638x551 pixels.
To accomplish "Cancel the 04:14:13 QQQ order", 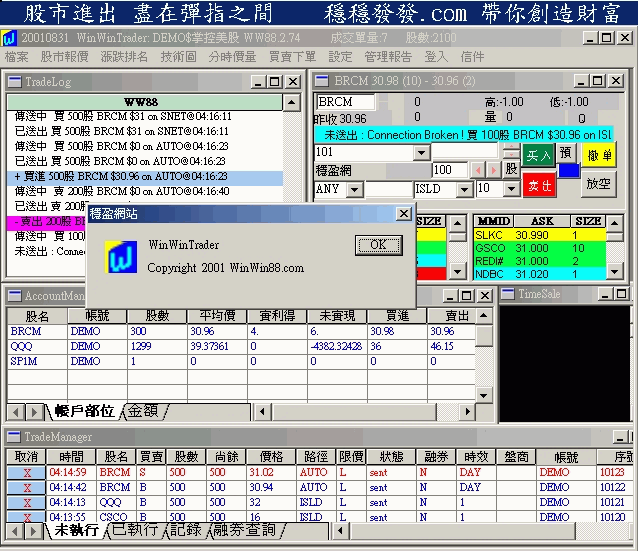I will [x=27, y=503].
